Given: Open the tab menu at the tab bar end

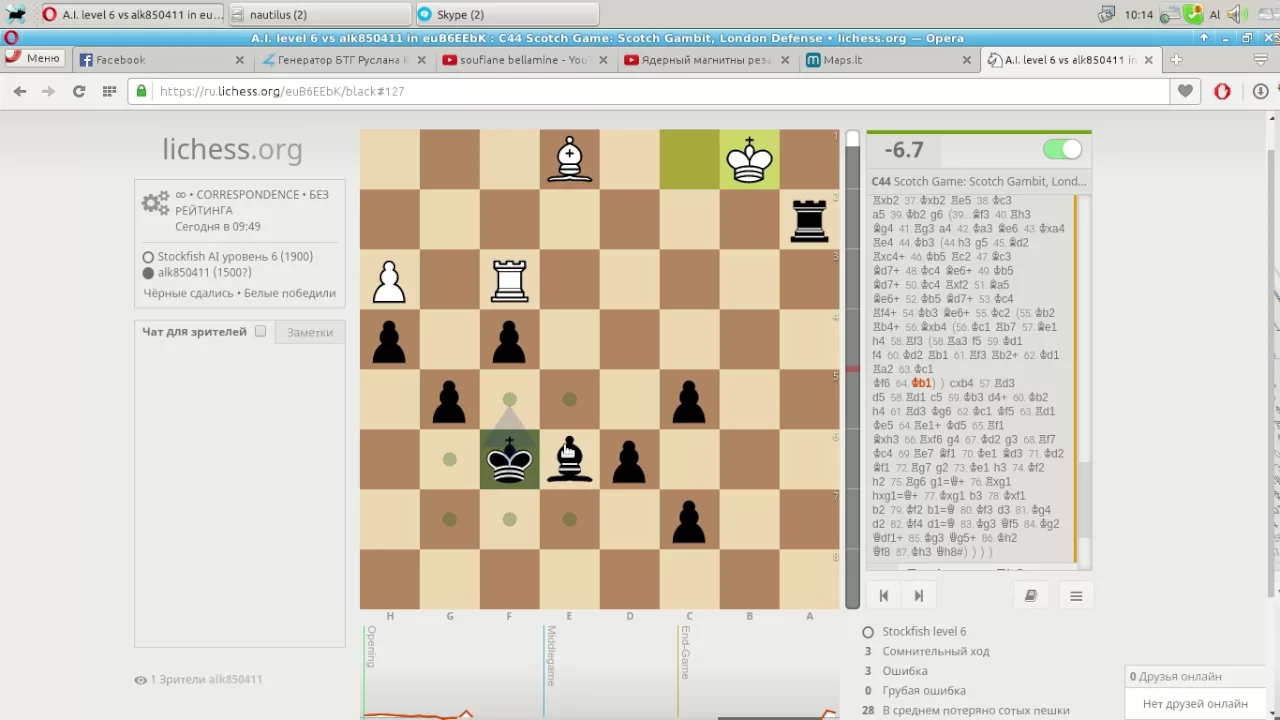Looking at the screenshot, I should tap(1261, 60).
